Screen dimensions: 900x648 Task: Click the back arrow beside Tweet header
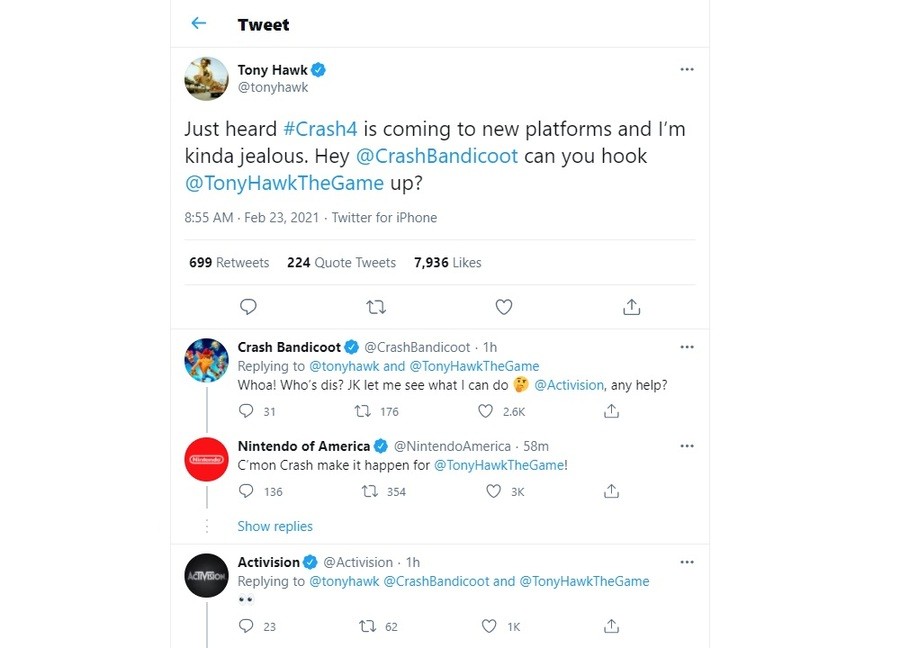[x=198, y=23]
